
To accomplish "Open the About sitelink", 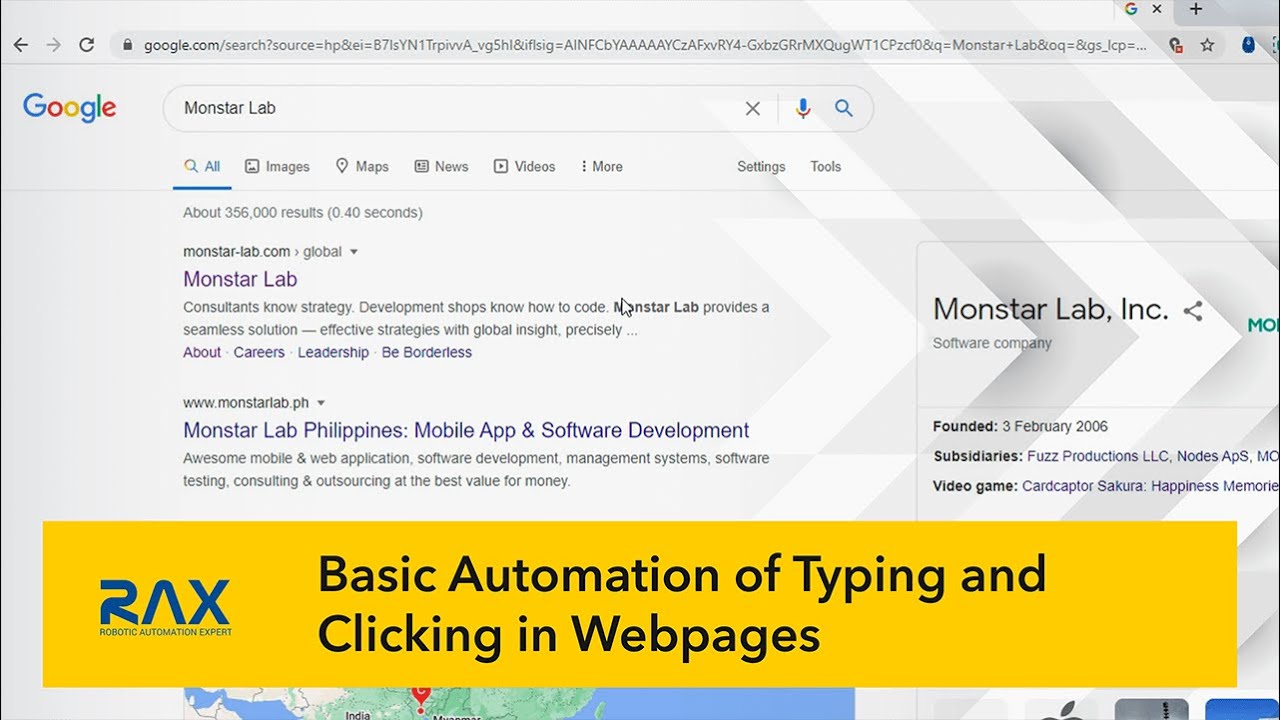I will [202, 352].
